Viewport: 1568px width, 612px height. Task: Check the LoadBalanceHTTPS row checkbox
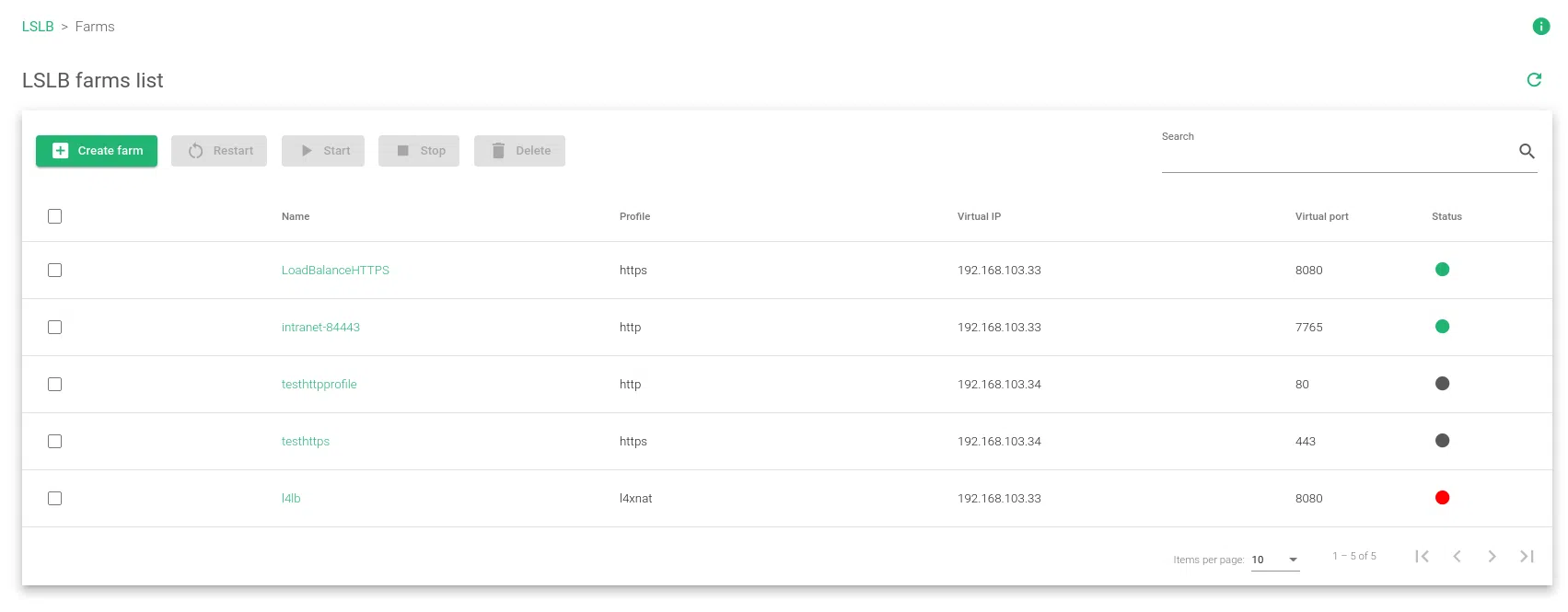55,271
